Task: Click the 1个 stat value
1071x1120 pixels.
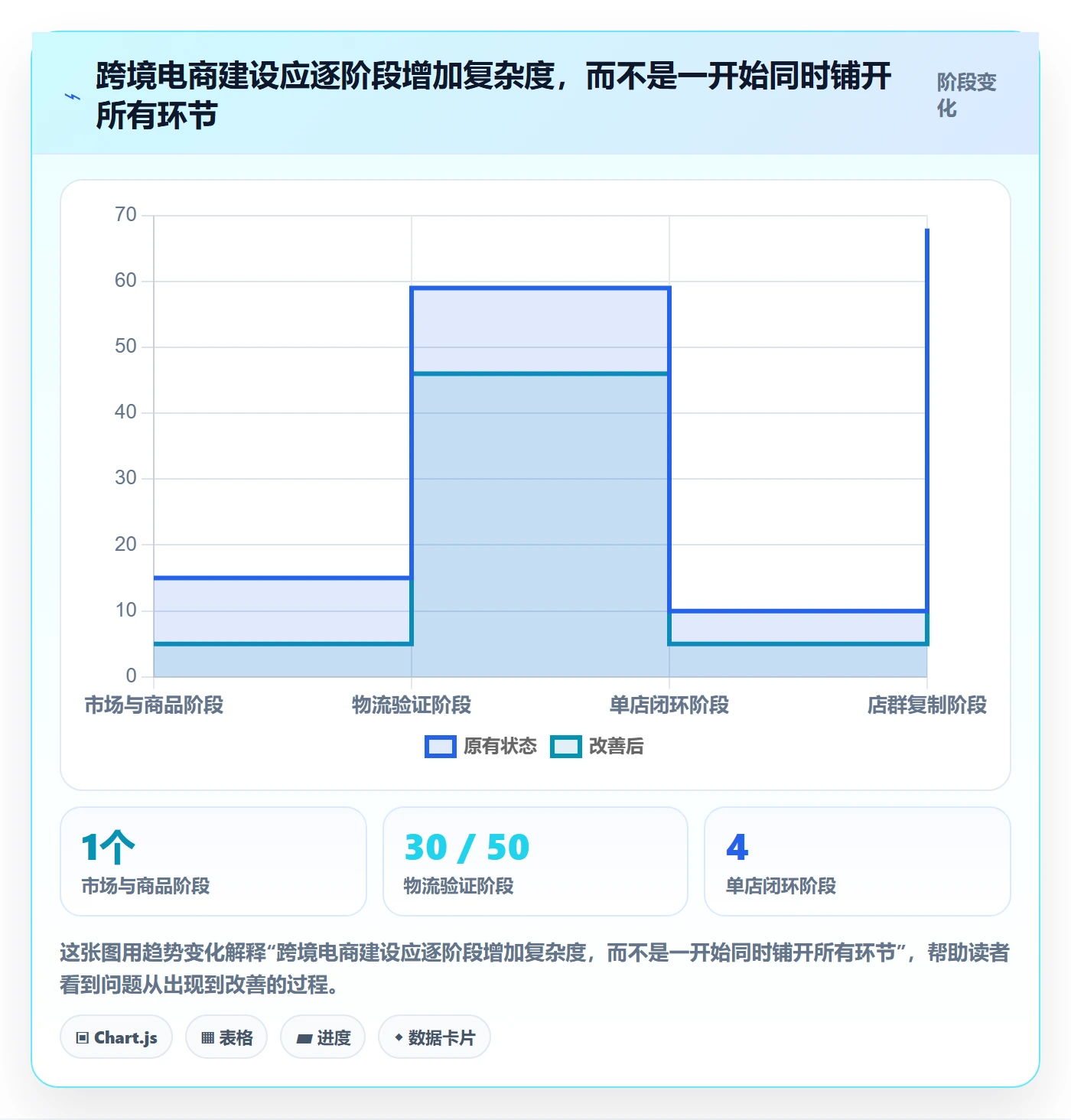Action: tap(108, 847)
